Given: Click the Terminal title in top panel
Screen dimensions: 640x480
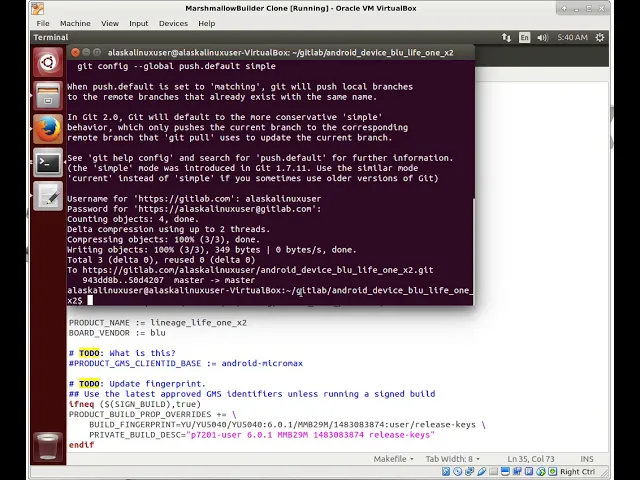Looking at the screenshot, I should (51, 37).
